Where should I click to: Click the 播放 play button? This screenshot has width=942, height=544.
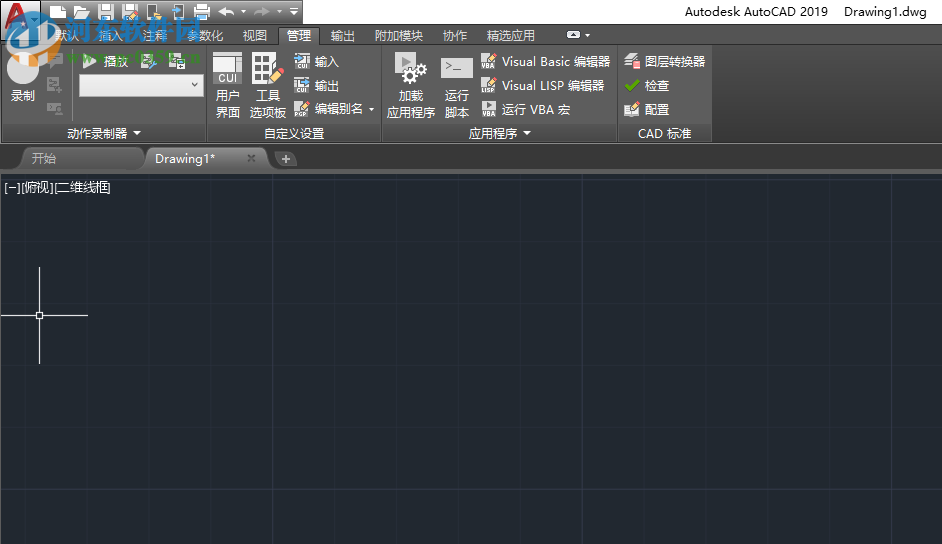pyautogui.click(x=105, y=61)
